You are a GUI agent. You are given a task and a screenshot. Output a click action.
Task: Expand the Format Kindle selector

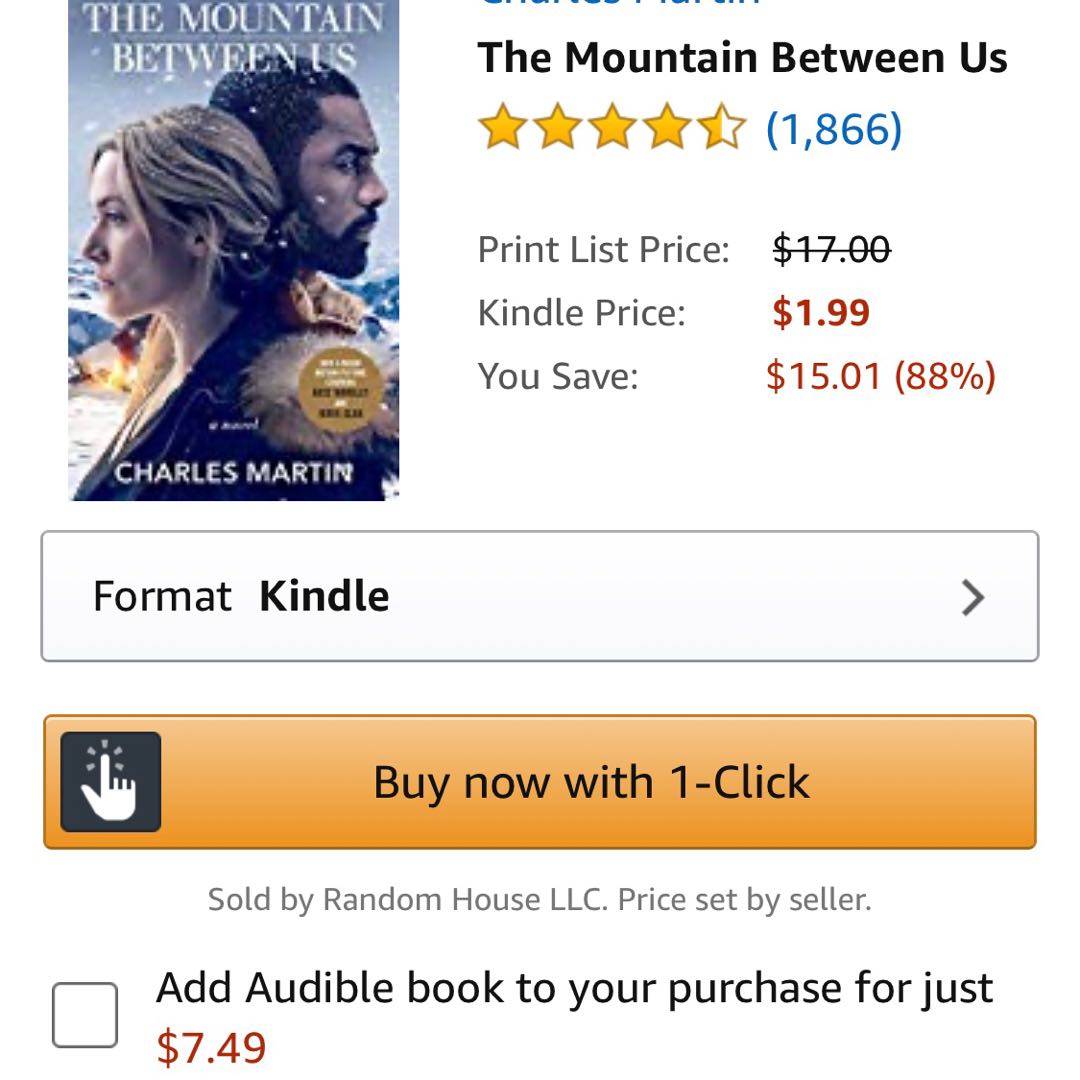tap(540, 596)
